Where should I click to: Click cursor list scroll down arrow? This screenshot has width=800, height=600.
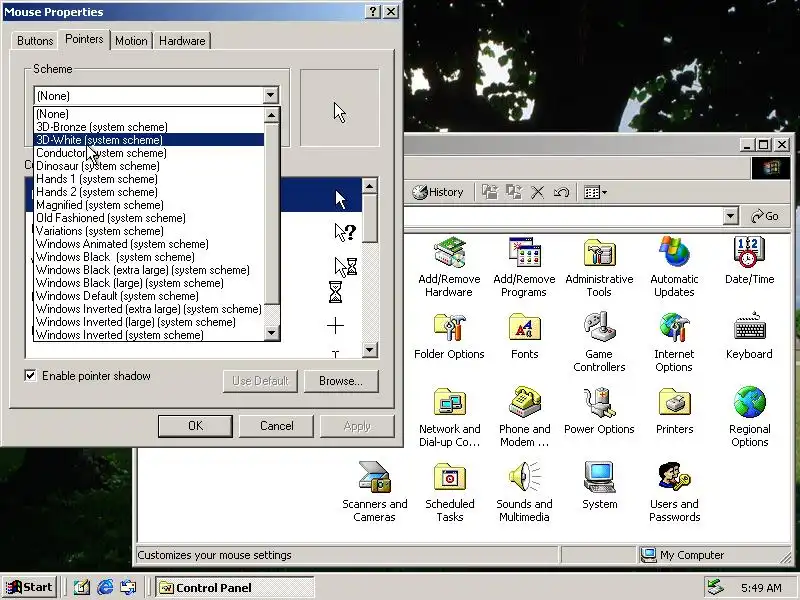[369, 349]
